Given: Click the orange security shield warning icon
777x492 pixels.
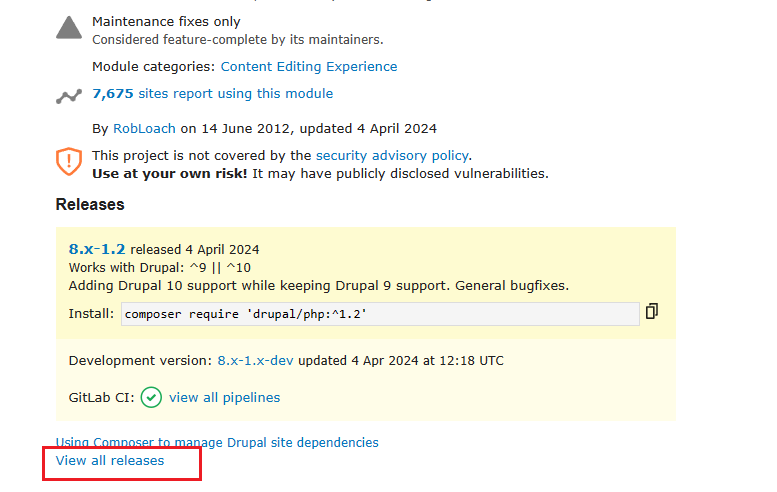Looking at the screenshot, I should (69, 161).
